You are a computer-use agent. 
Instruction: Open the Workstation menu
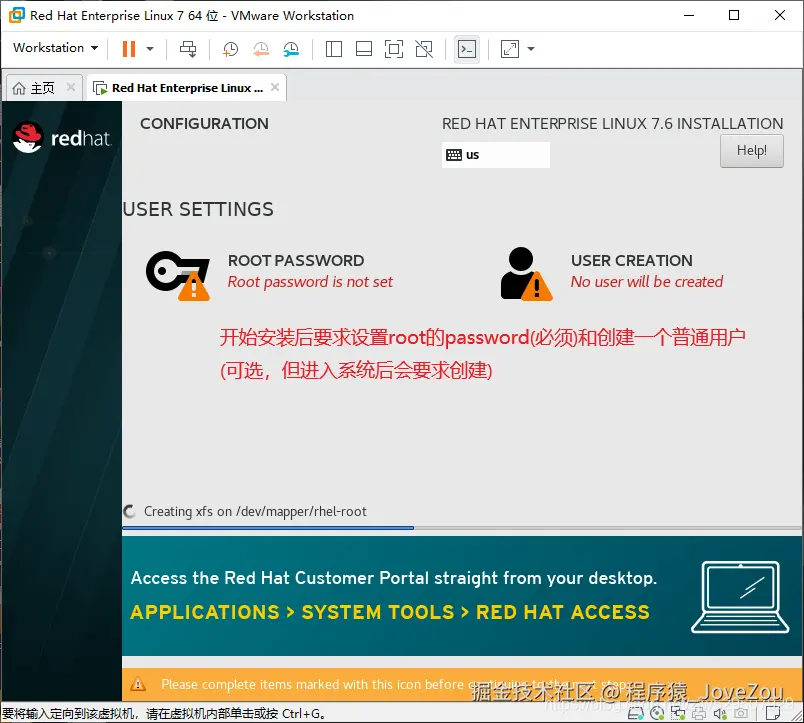[x=55, y=48]
